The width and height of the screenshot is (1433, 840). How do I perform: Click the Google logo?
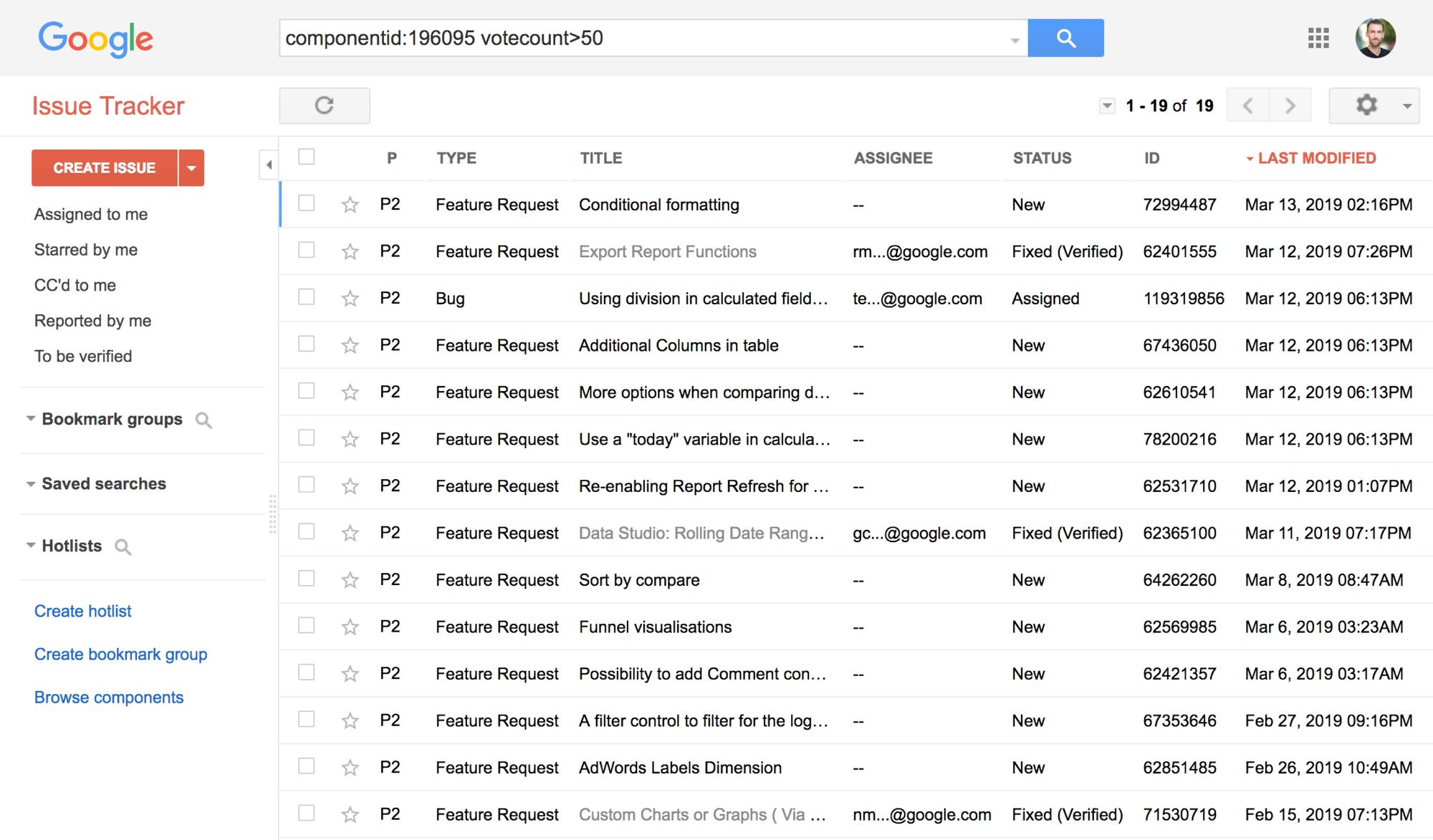pos(96,39)
